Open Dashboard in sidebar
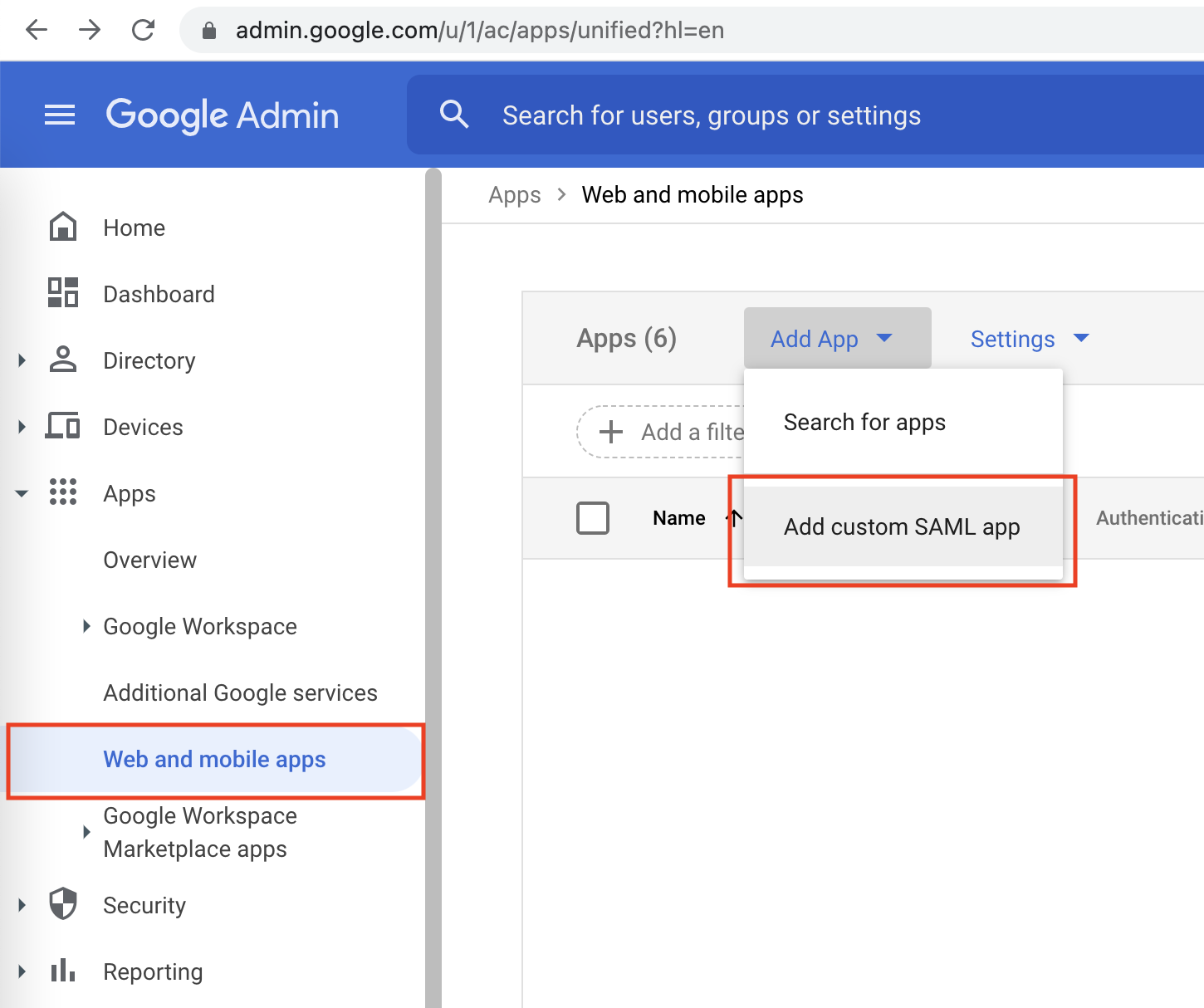1204x1008 pixels. [159, 294]
